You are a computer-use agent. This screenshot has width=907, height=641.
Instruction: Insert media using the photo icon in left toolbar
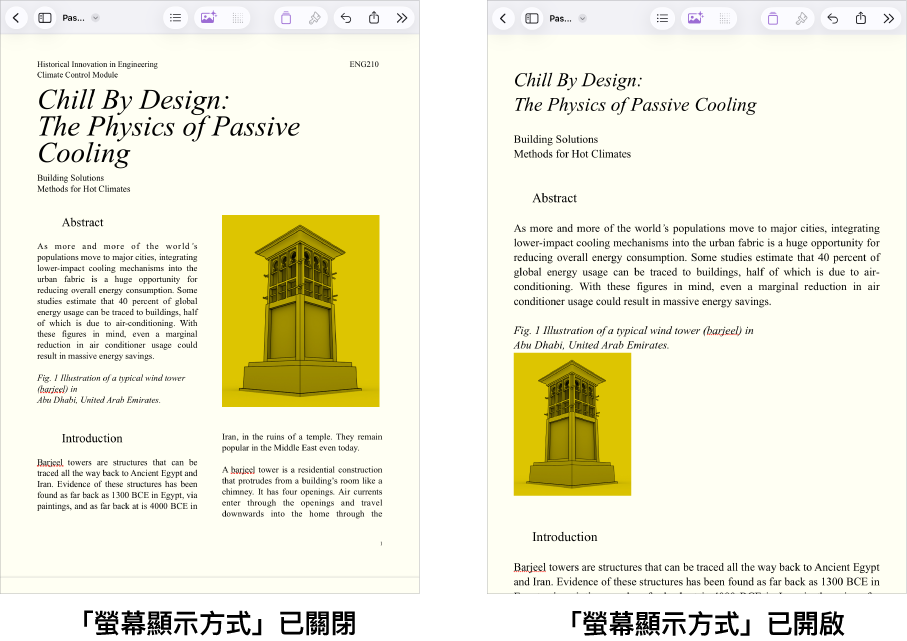point(208,17)
